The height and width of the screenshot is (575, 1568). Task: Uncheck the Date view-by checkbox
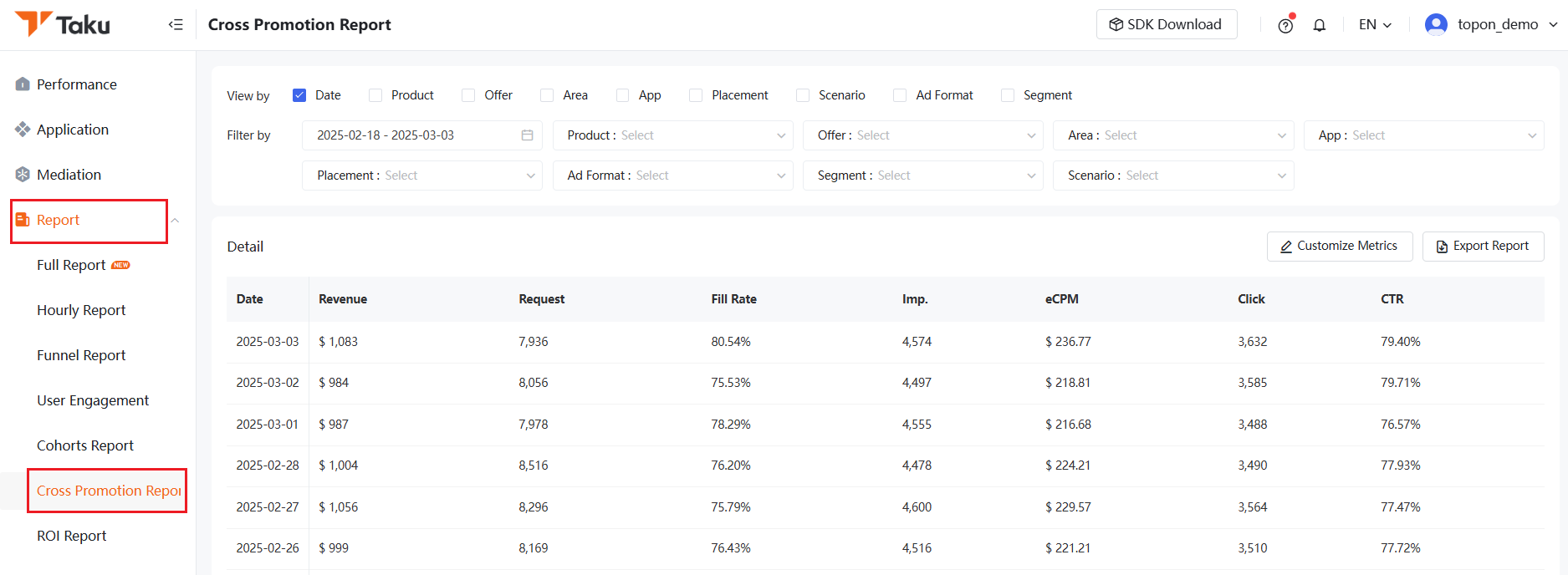(x=299, y=95)
